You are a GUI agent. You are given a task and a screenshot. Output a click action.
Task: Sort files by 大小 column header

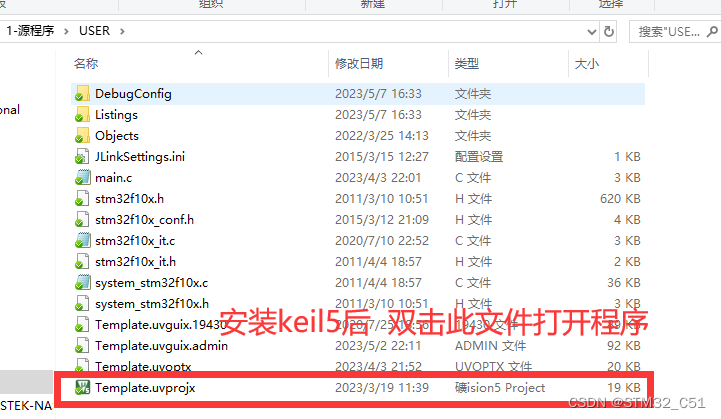[x=587, y=63]
